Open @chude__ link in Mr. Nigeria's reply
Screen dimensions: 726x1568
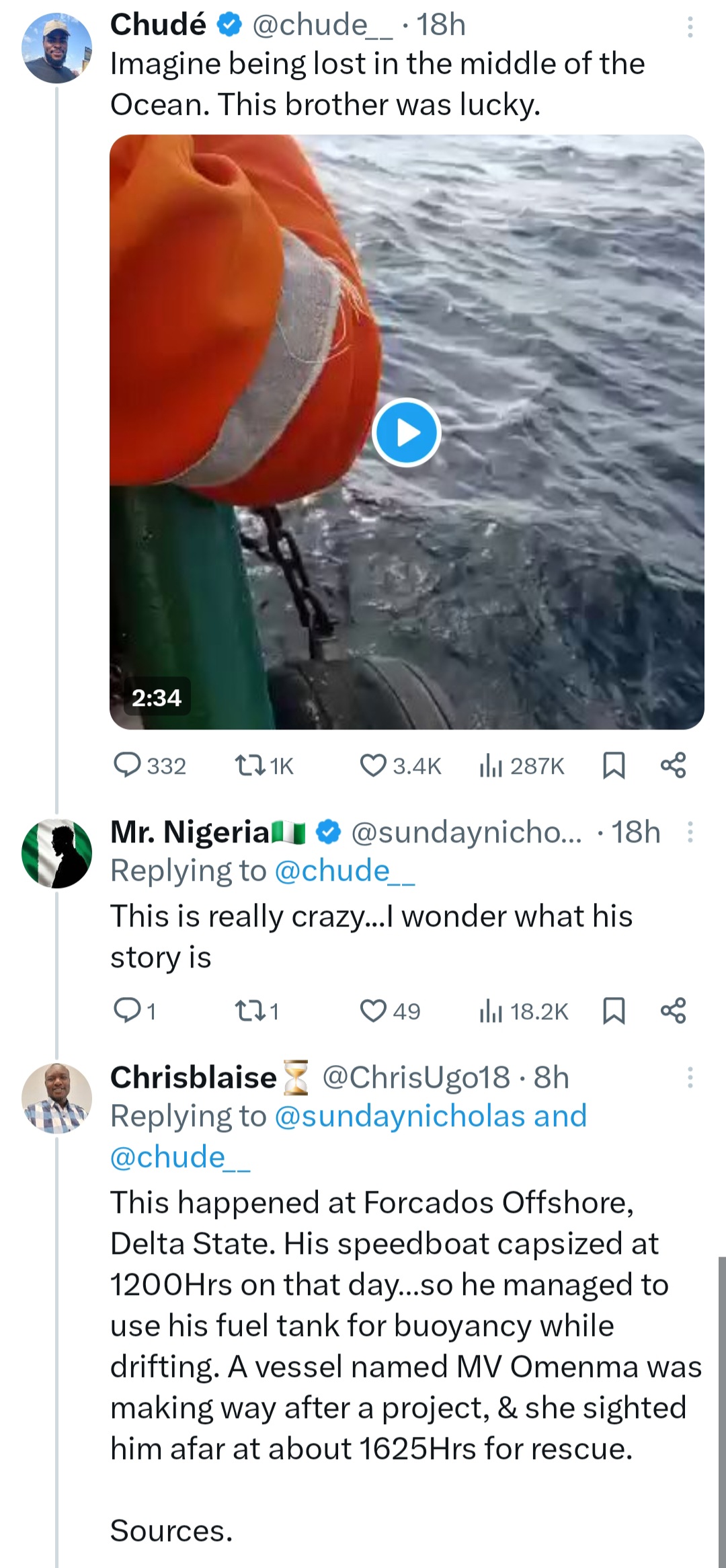tap(345, 871)
